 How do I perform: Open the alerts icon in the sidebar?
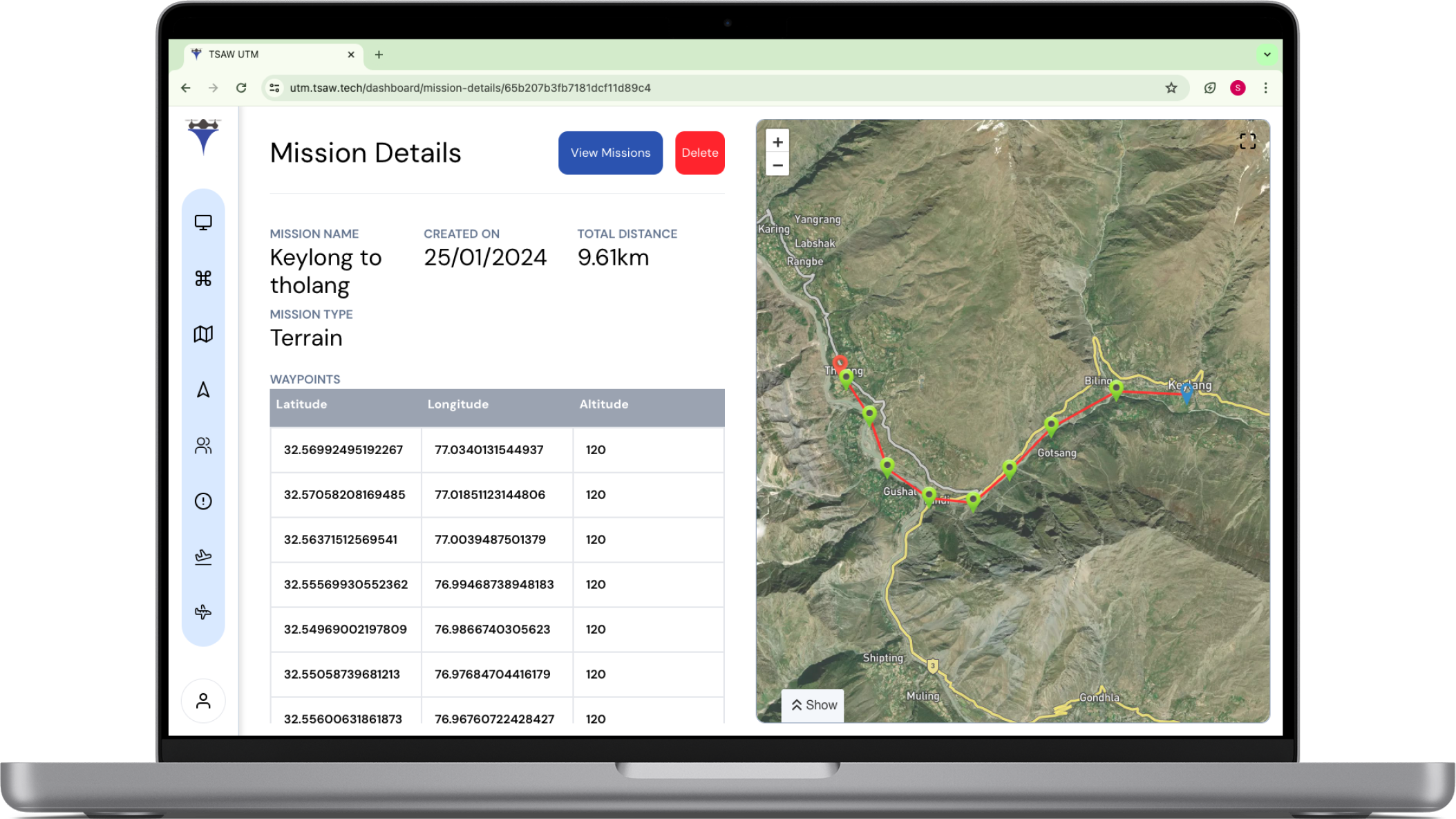pyautogui.click(x=202, y=500)
